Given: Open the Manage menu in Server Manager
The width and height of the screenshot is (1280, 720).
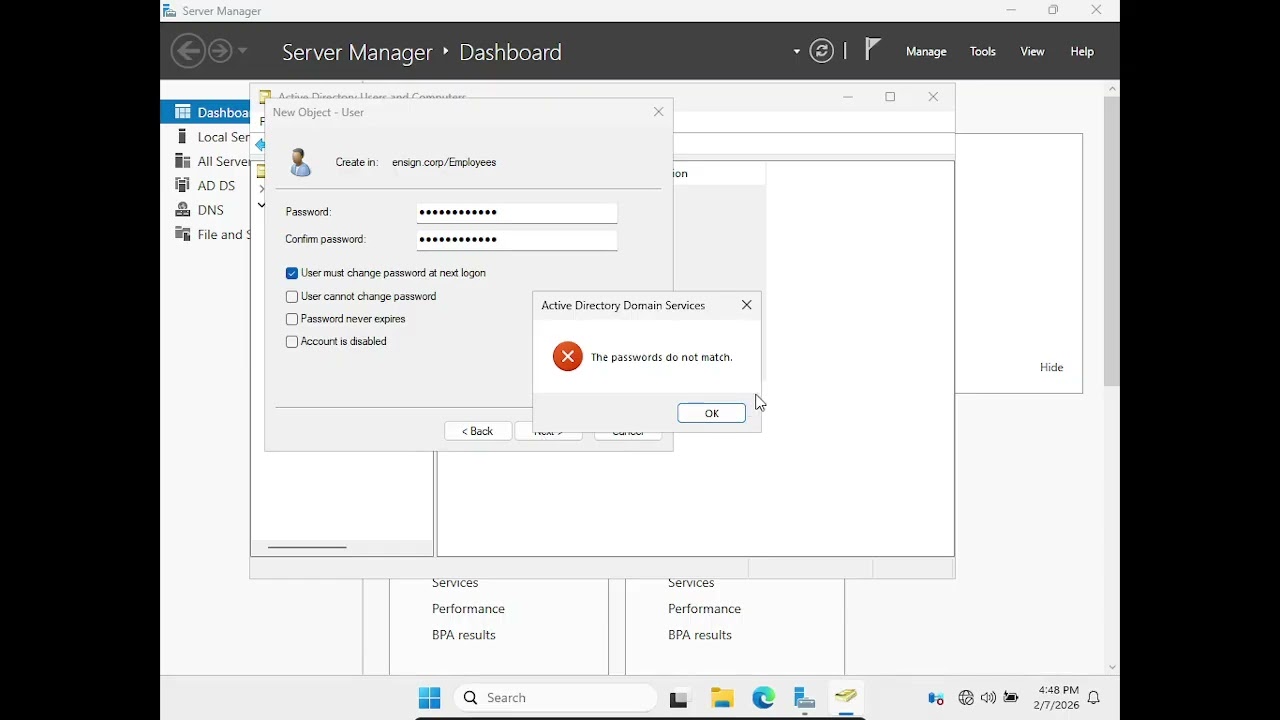Looking at the screenshot, I should tap(926, 51).
